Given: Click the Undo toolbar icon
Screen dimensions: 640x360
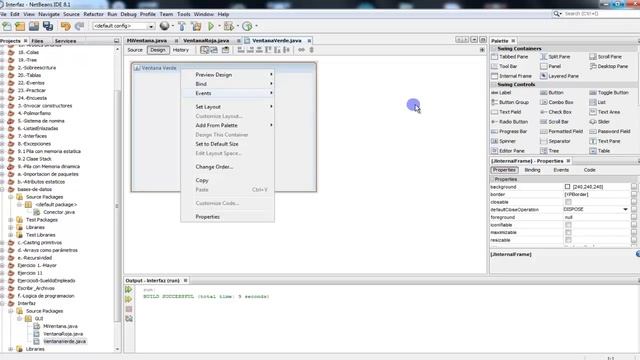Looking at the screenshot, I should click(x=66, y=26).
